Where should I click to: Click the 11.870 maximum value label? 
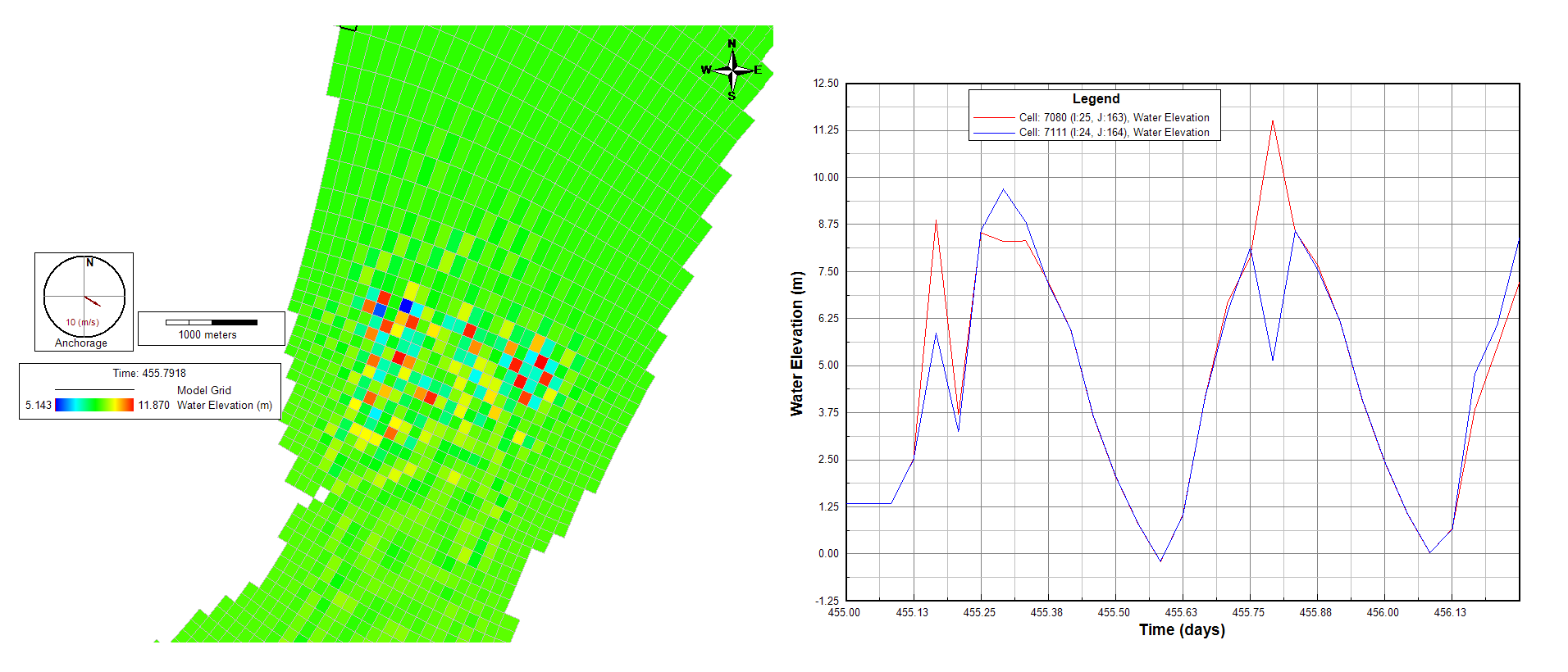click(x=154, y=406)
